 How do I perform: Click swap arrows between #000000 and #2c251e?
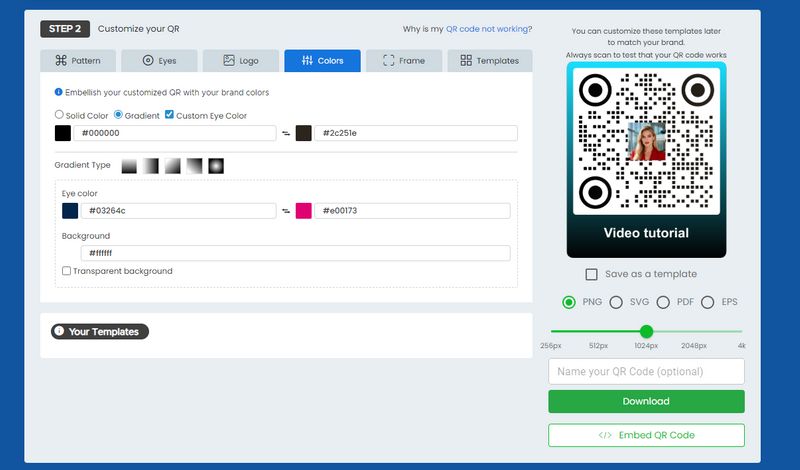click(286, 133)
